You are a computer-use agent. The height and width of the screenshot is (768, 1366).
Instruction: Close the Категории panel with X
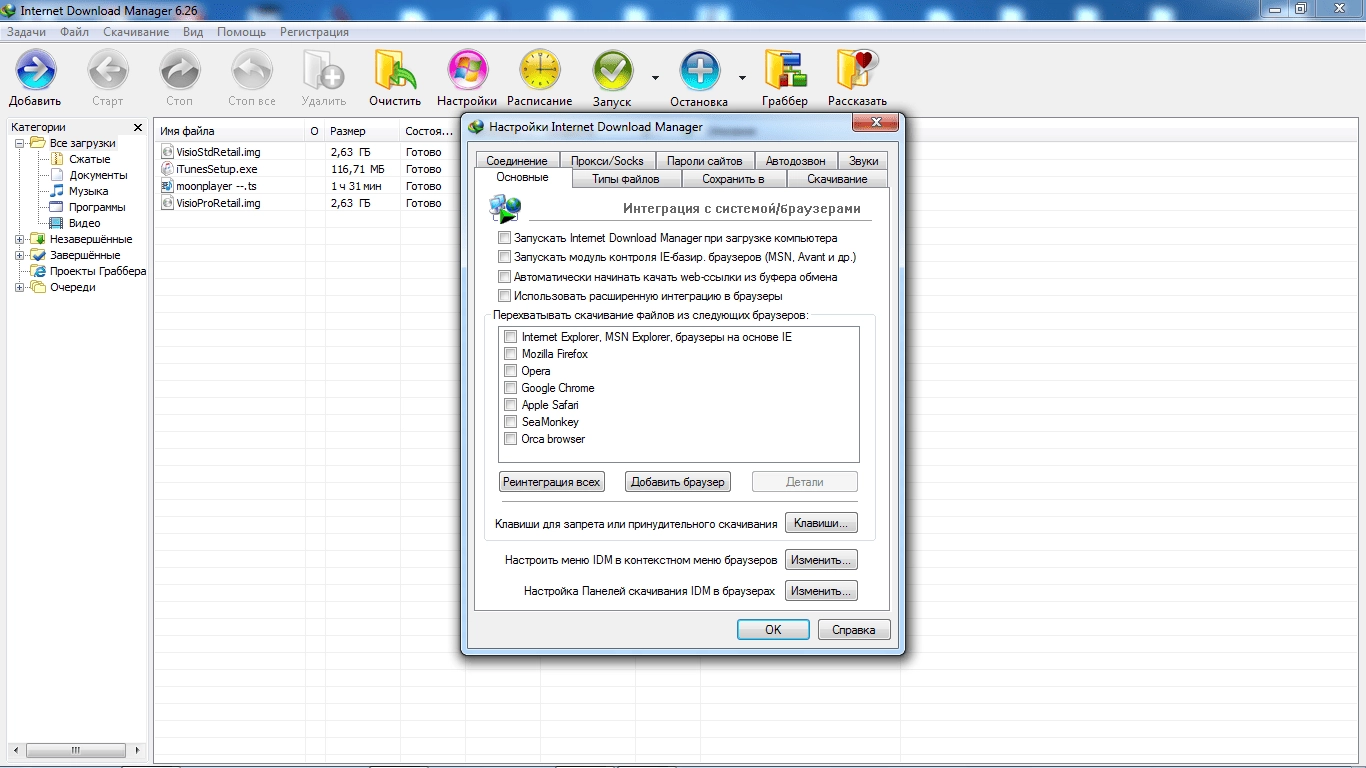pyautogui.click(x=138, y=128)
